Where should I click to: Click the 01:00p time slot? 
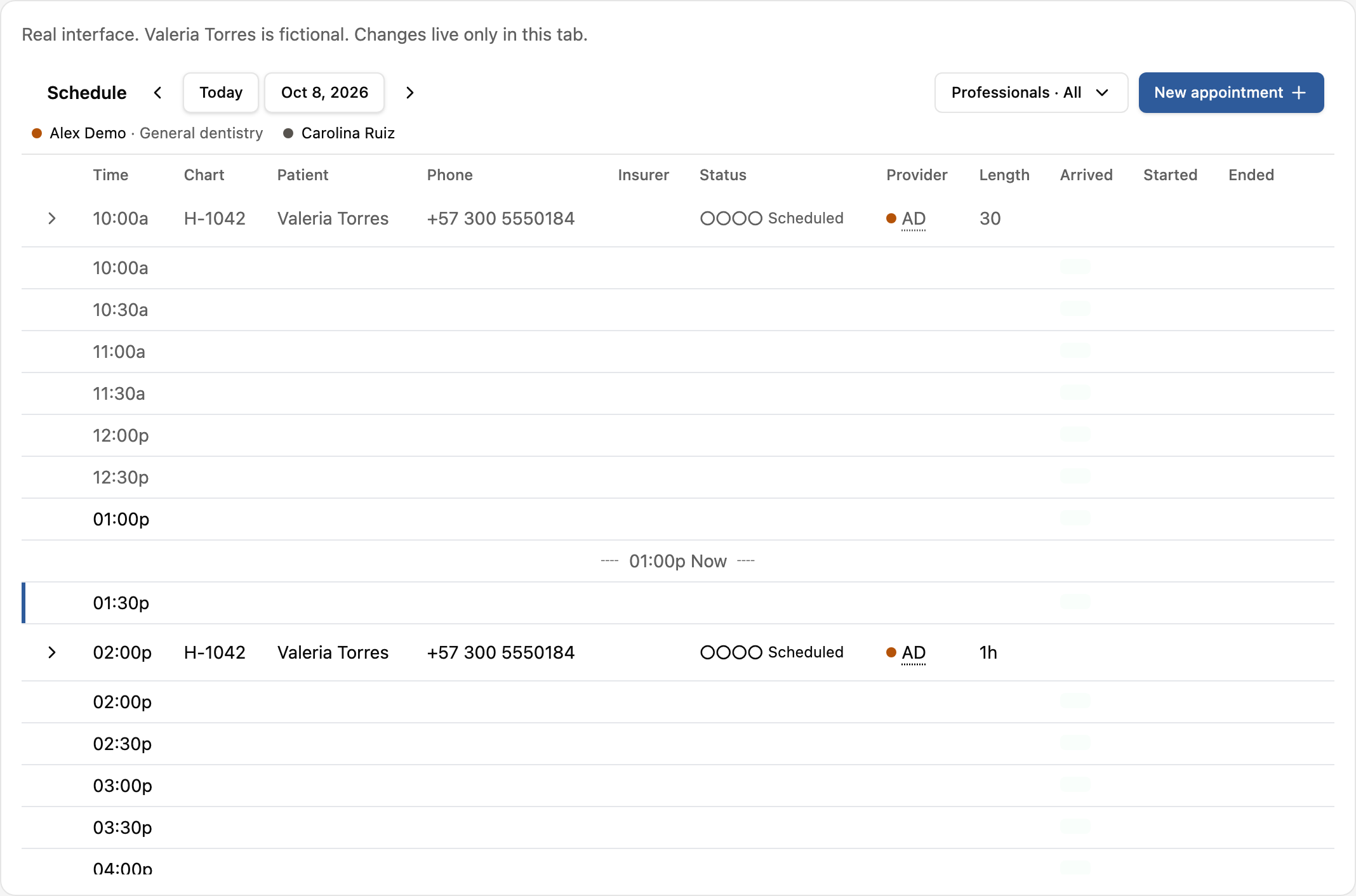click(x=678, y=519)
